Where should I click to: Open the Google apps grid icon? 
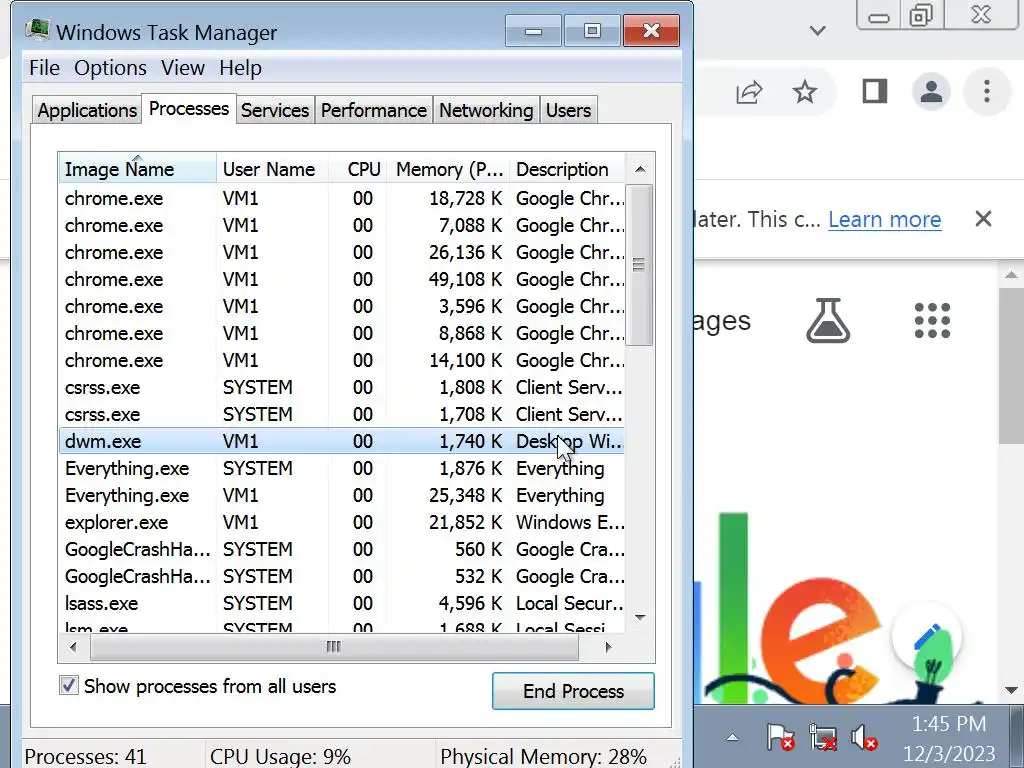(932, 321)
